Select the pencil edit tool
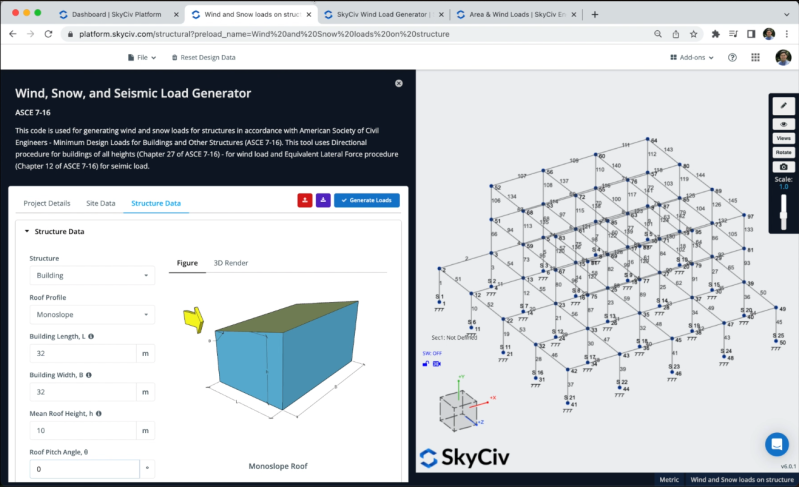This screenshot has height=487, width=799. pyautogui.click(x=783, y=105)
